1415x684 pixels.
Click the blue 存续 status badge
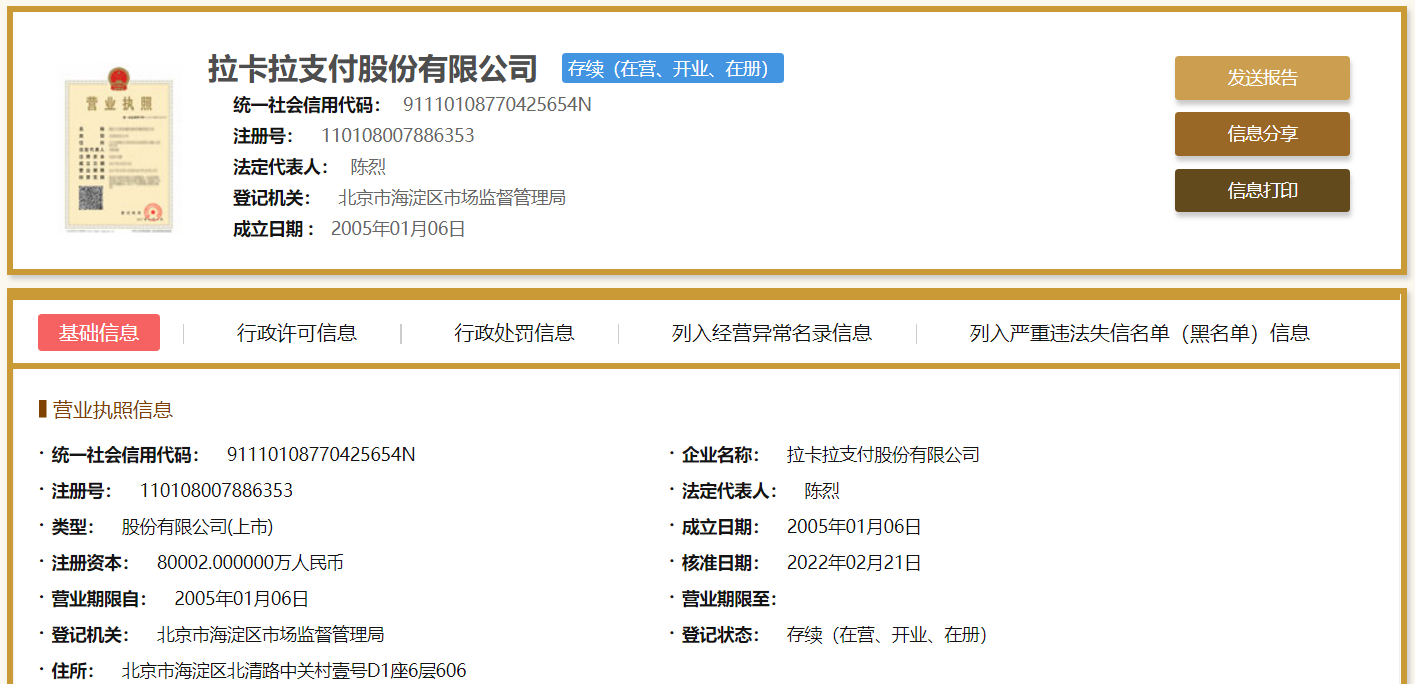pos(672,69)
